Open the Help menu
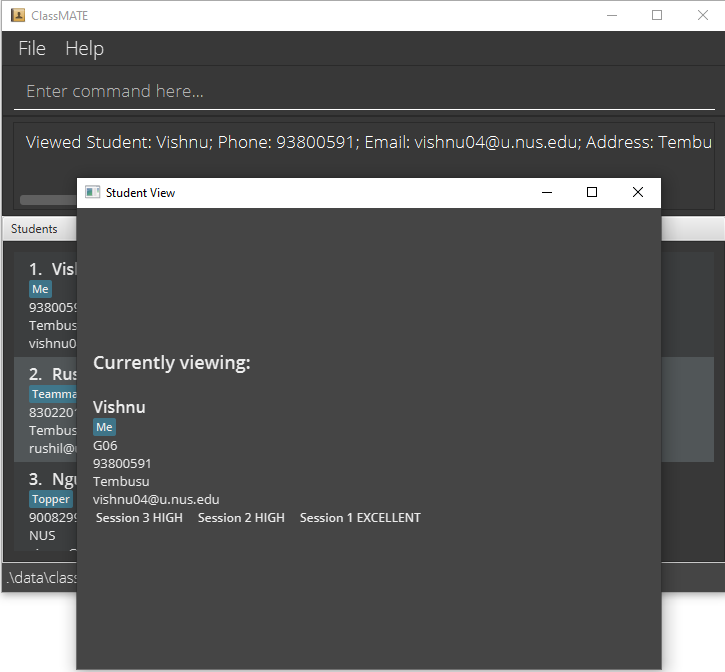 click(85, 49)
